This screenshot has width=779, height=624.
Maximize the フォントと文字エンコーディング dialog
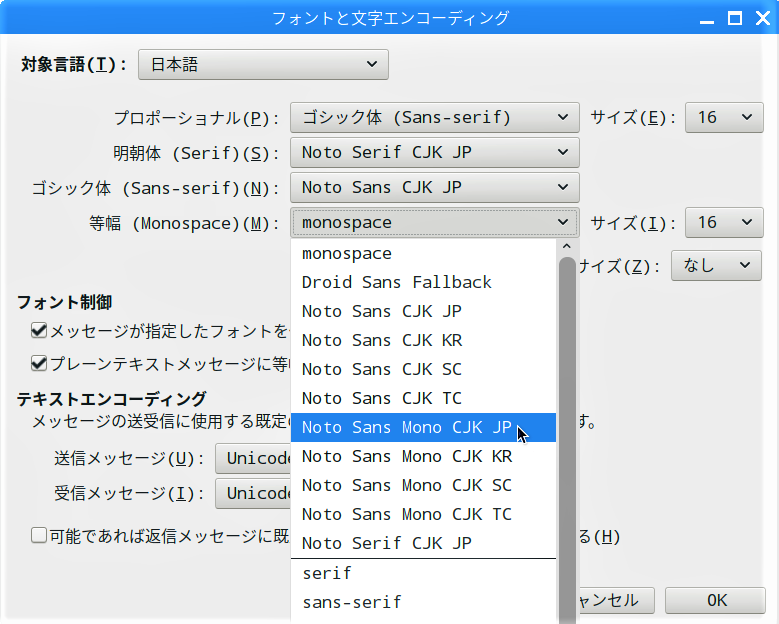click(x=735, y=18)
